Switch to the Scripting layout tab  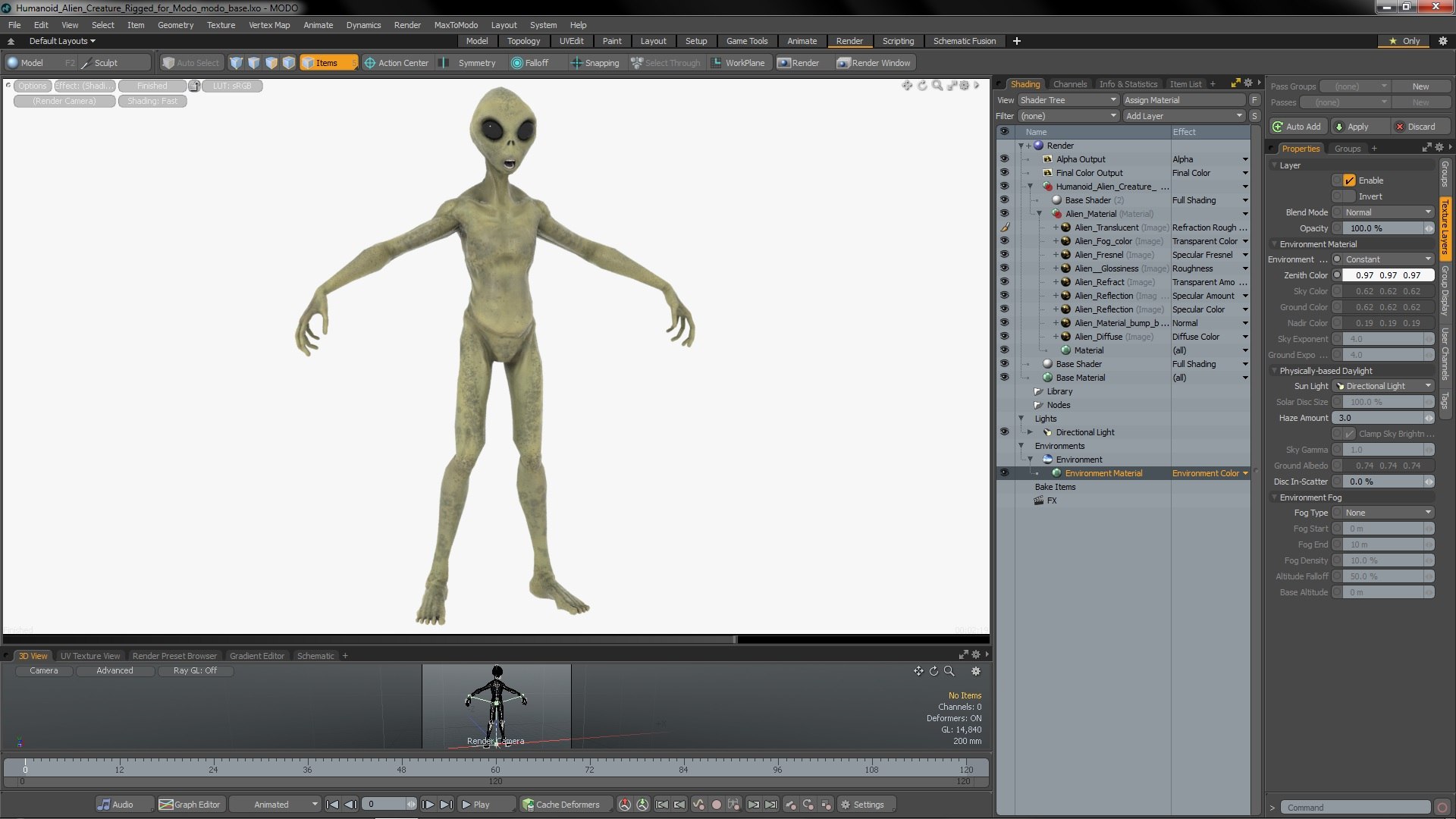(x=898, y=41)
